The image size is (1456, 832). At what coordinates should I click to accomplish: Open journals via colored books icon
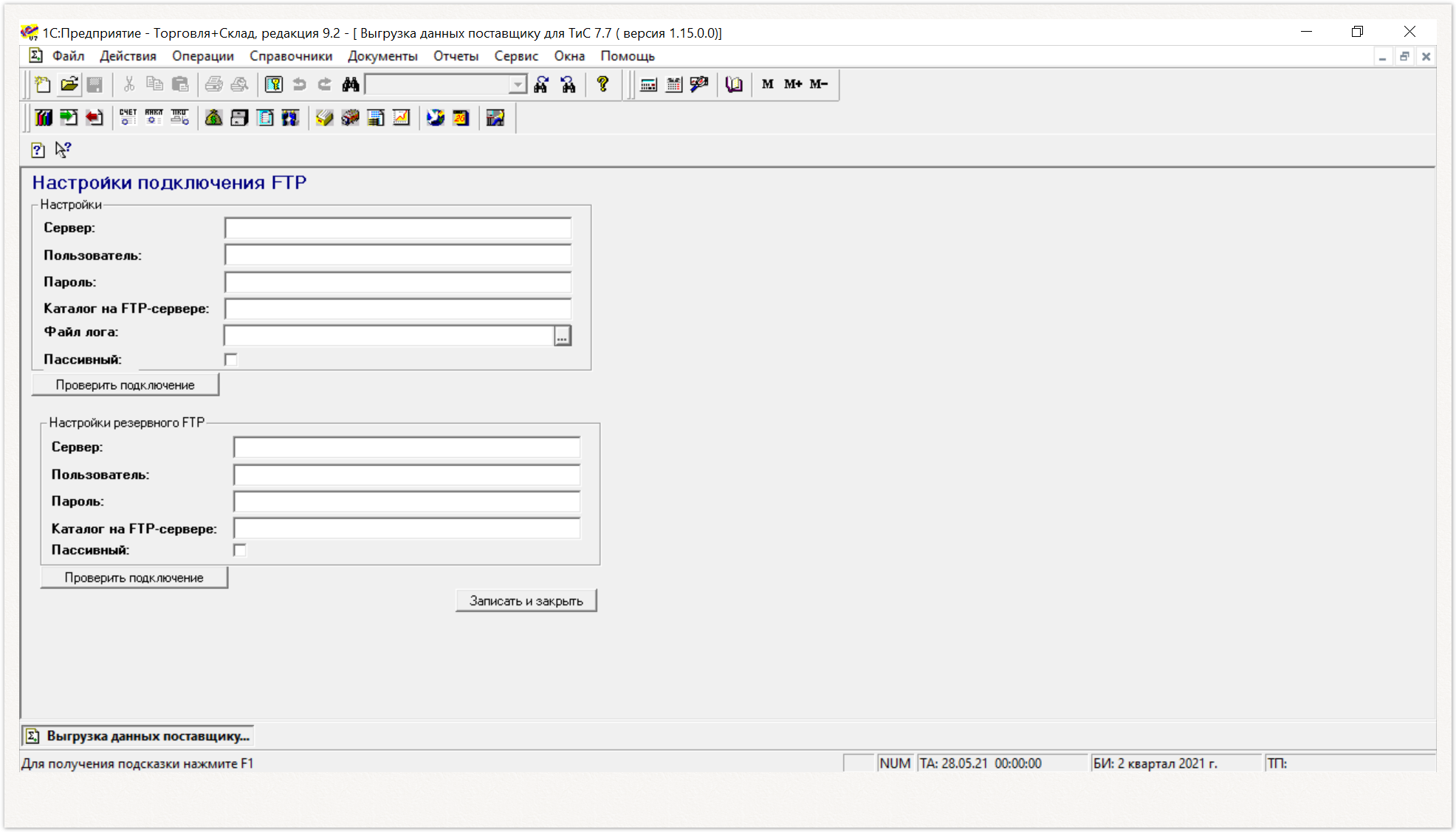[44, 117]
